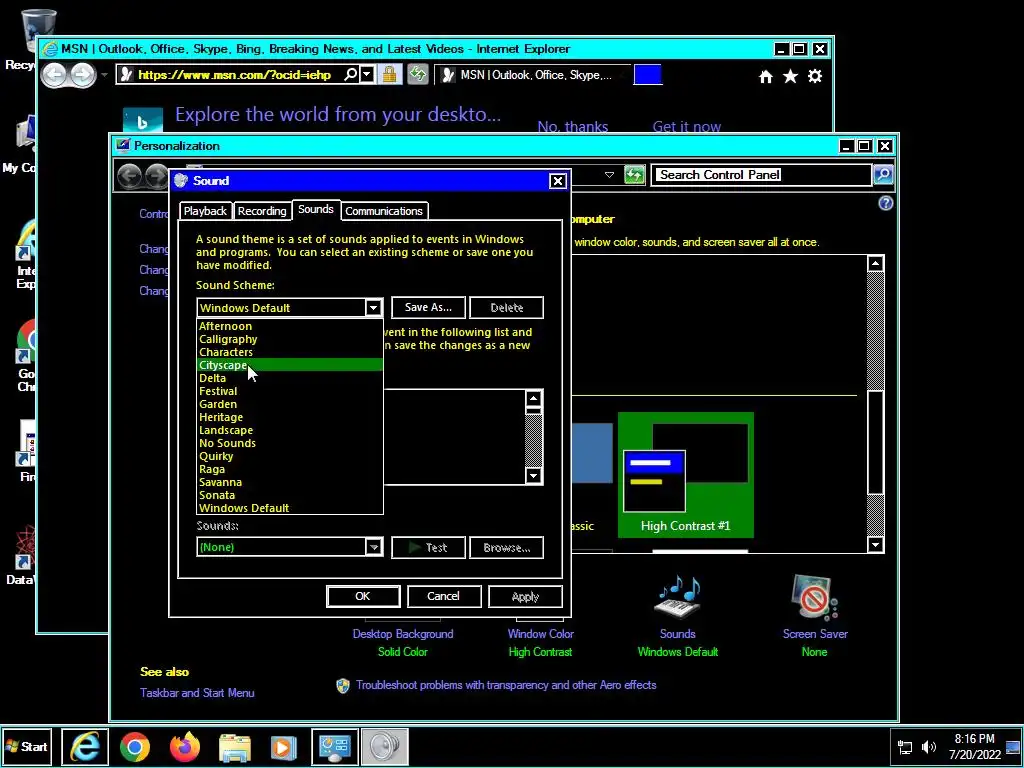Pick Delta from scheme list
1024x768 pixels.
pos(290,378)
